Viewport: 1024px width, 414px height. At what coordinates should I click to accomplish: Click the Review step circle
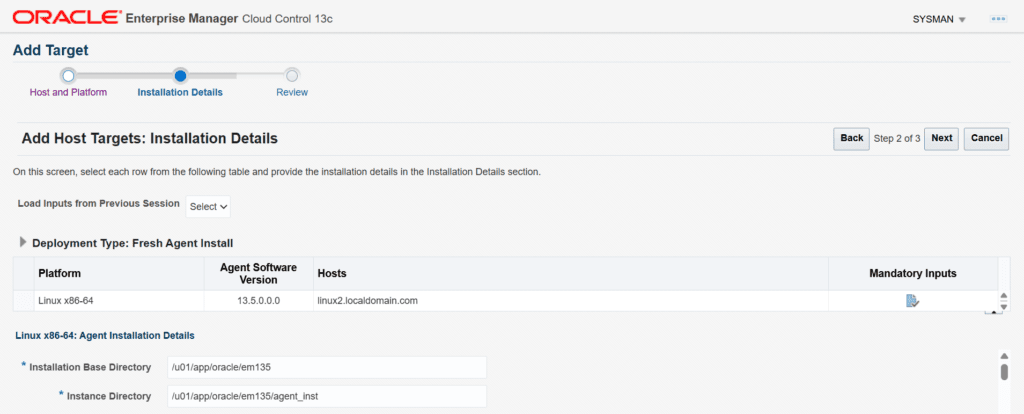click(292, 76)
